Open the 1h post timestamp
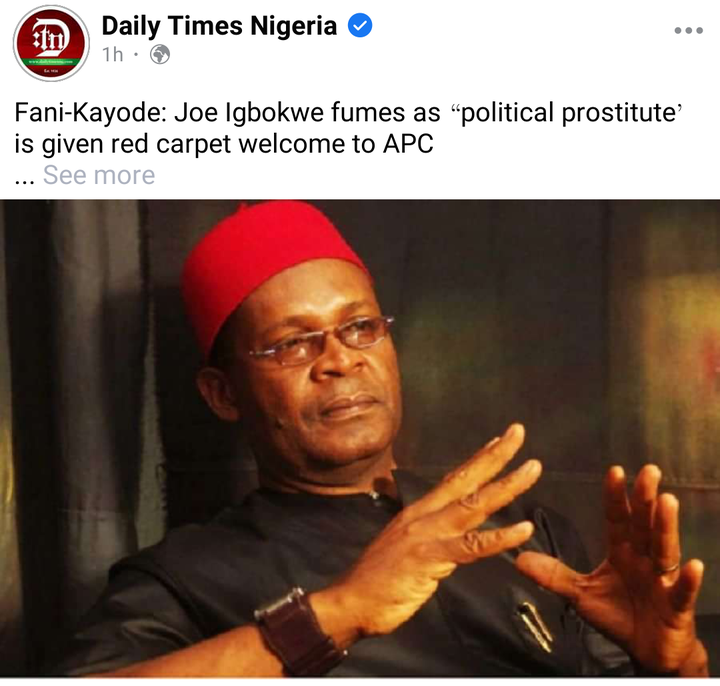Screen dimensions: 720x686 [113, 55]
